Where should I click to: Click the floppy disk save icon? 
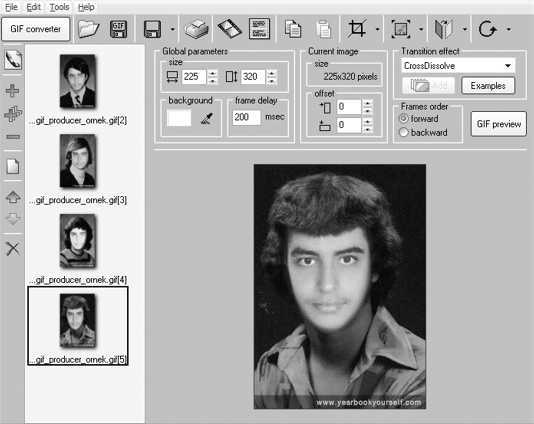[x=152, y=29]
